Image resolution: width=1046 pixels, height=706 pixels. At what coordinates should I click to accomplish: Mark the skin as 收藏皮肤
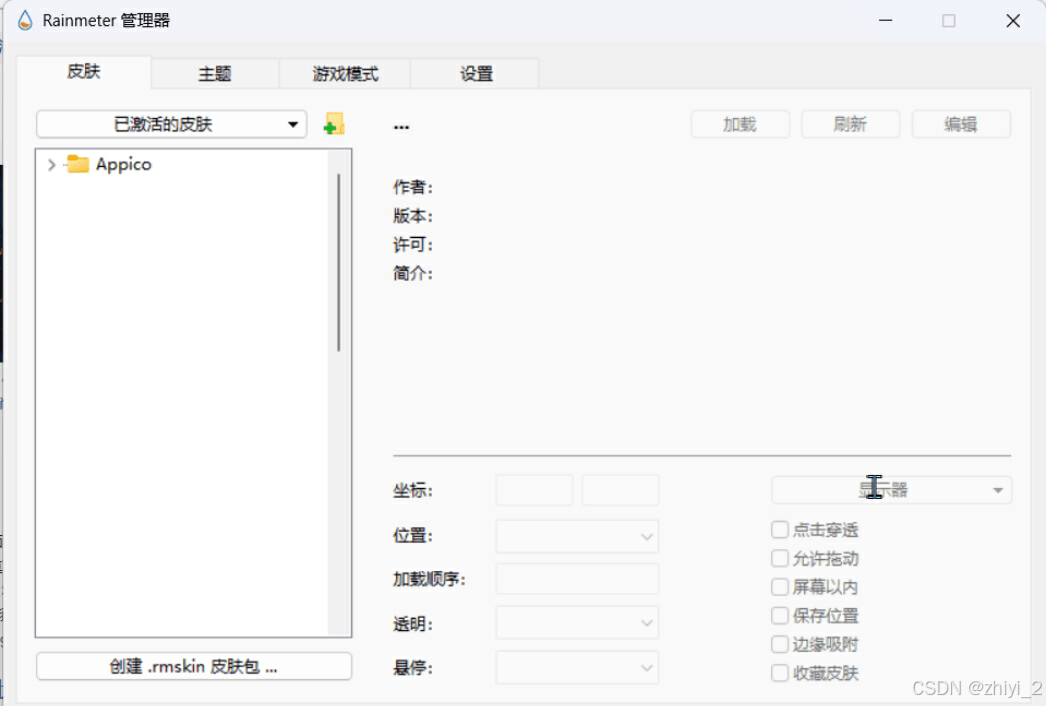tap(780, 672)
